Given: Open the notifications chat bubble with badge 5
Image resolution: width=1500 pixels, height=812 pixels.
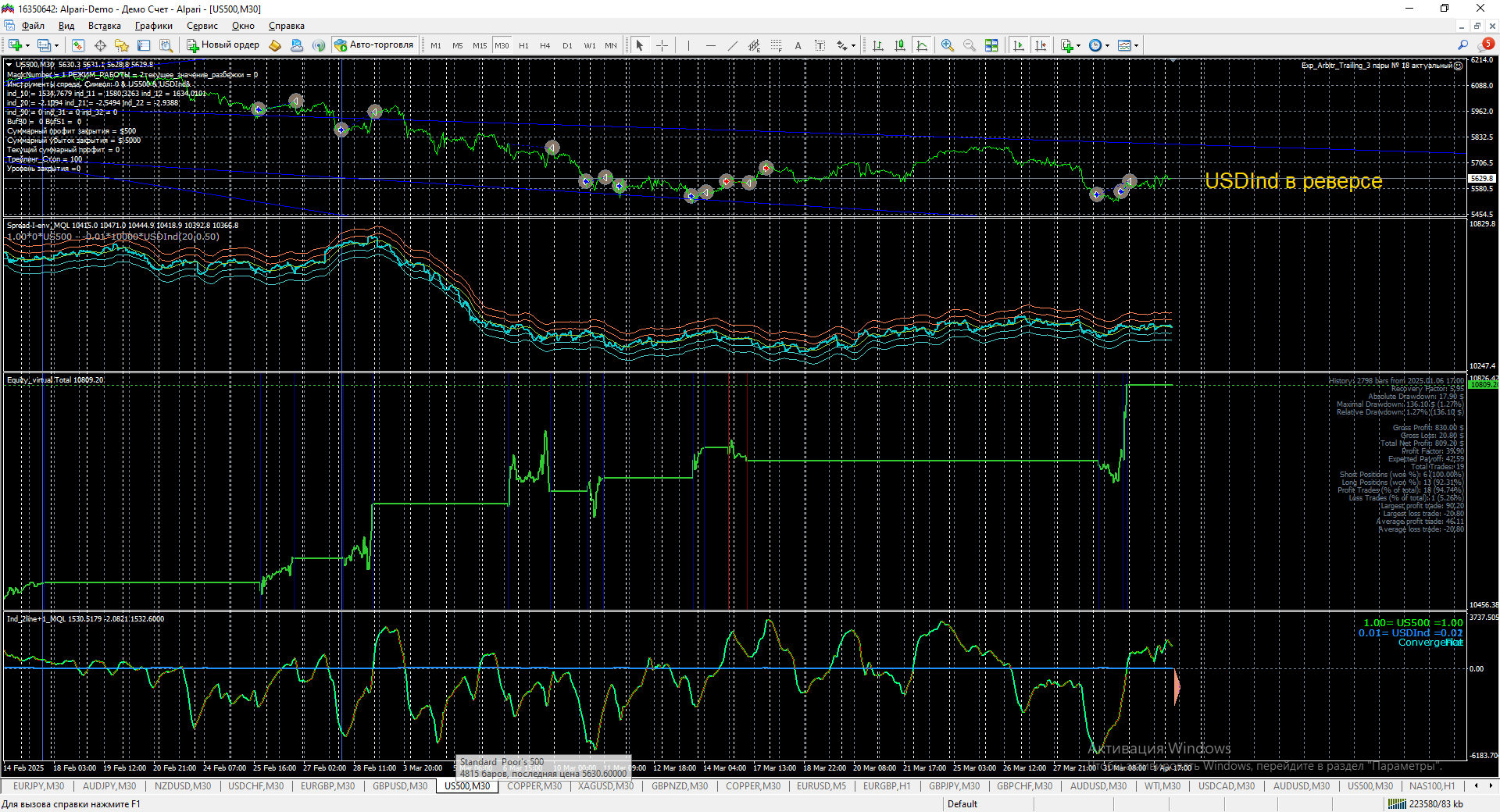Looking at the screenshot, I should [1487, 45].
